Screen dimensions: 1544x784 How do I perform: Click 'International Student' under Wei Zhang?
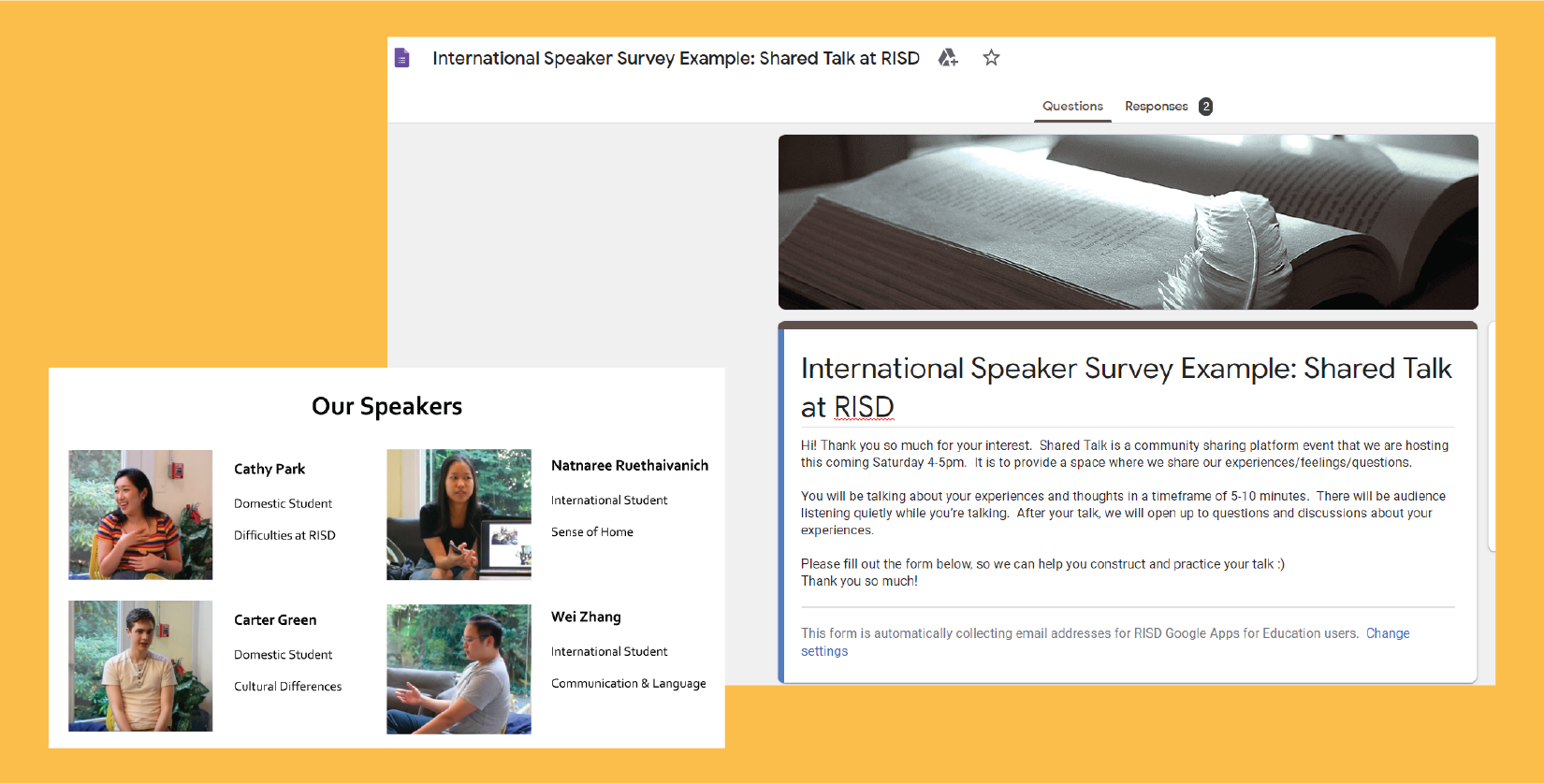[609, 651]
